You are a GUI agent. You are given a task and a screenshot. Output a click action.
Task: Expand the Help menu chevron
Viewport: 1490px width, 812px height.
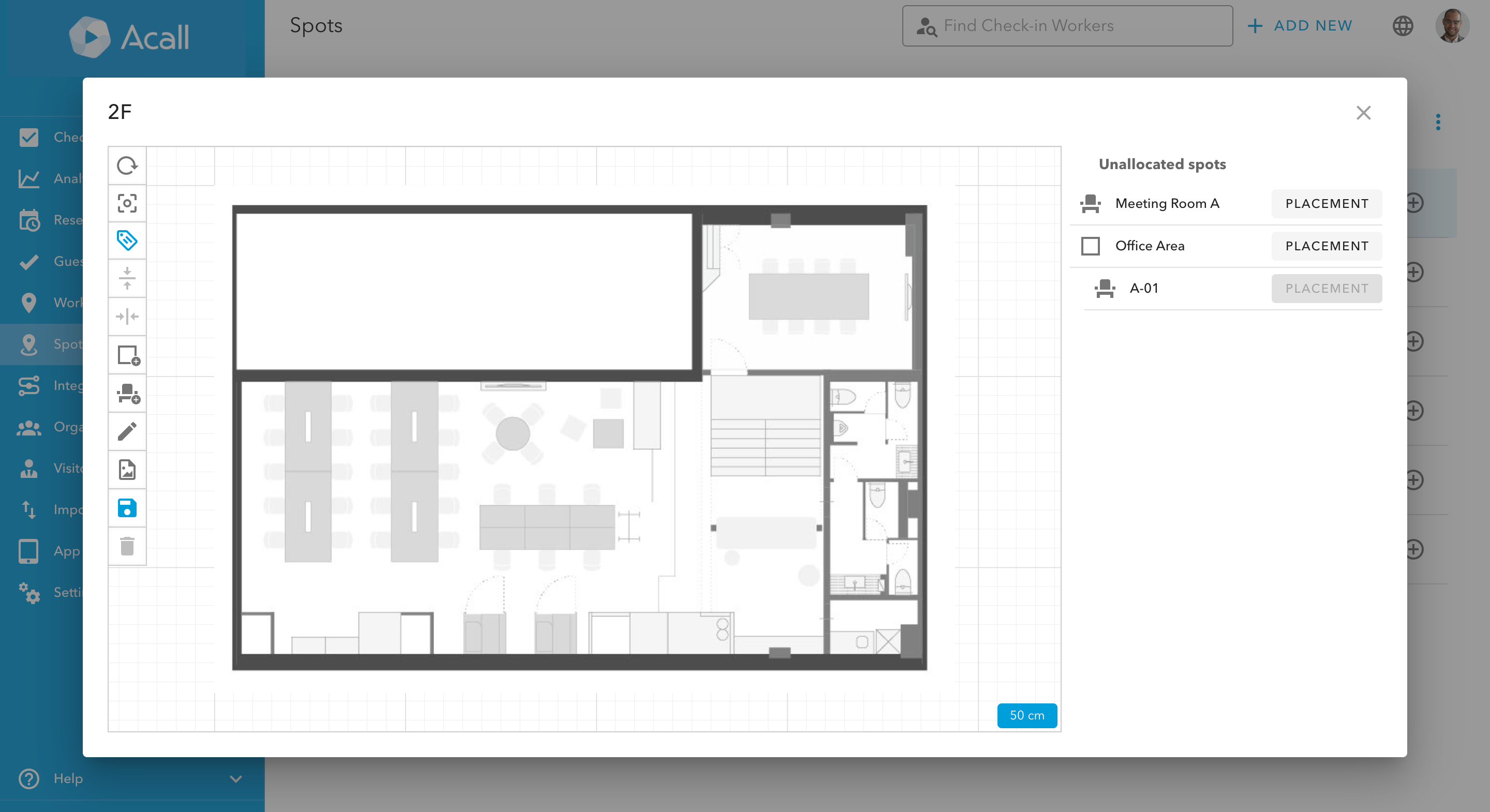(235, 778)
